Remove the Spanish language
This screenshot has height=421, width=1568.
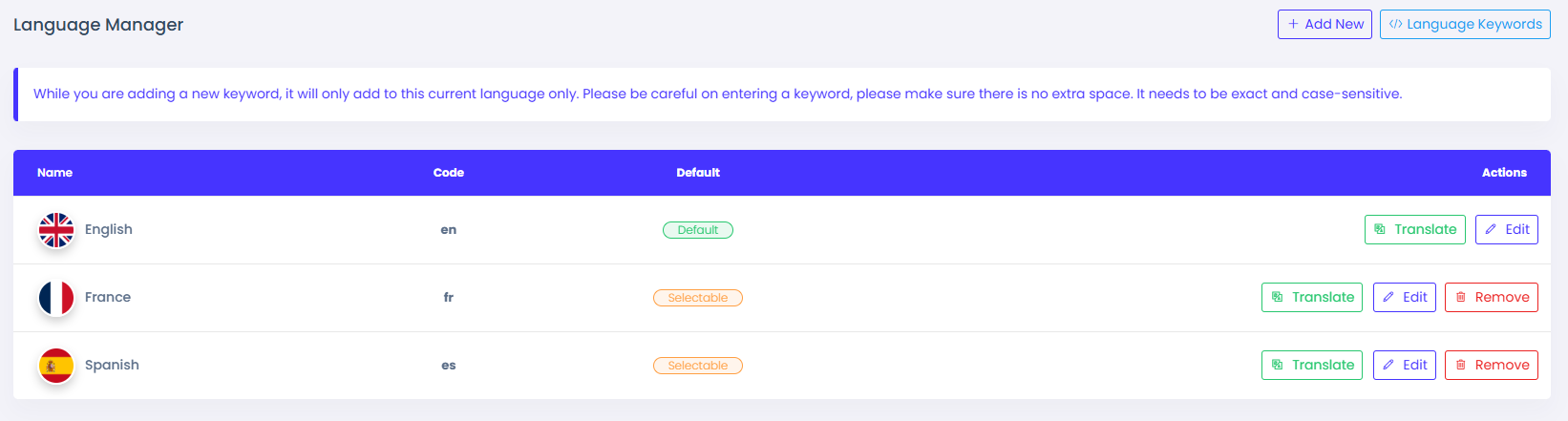[1492, 365]
